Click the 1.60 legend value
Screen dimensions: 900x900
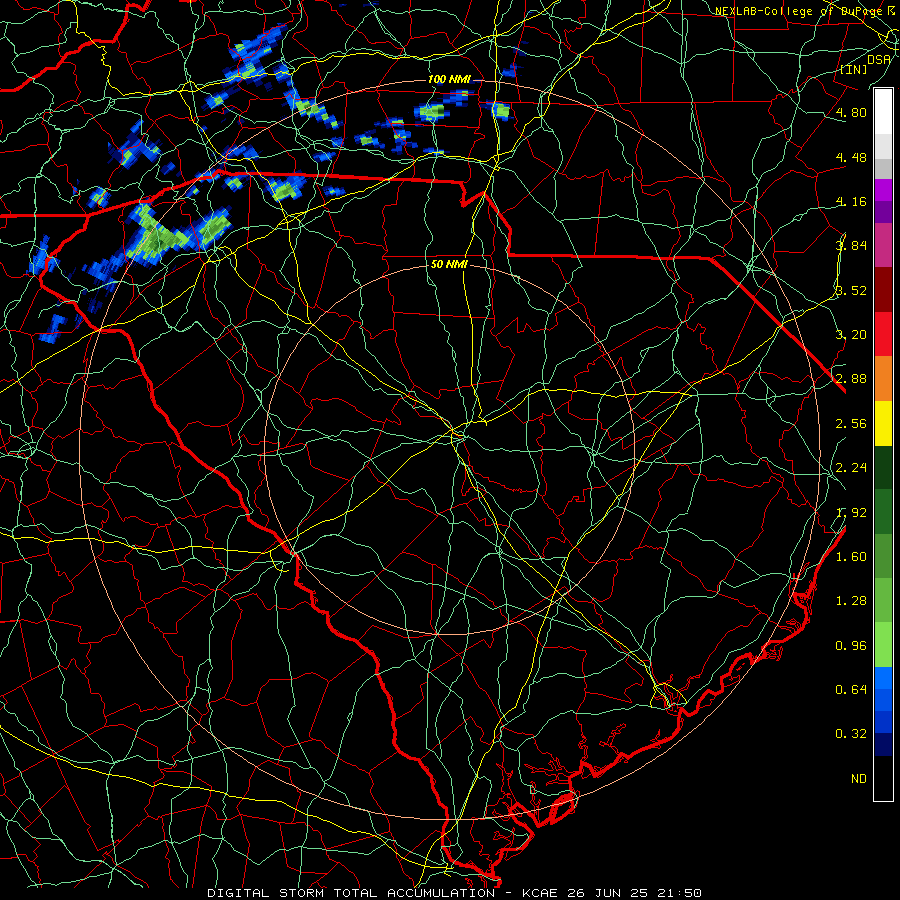(x=851, y=557)
